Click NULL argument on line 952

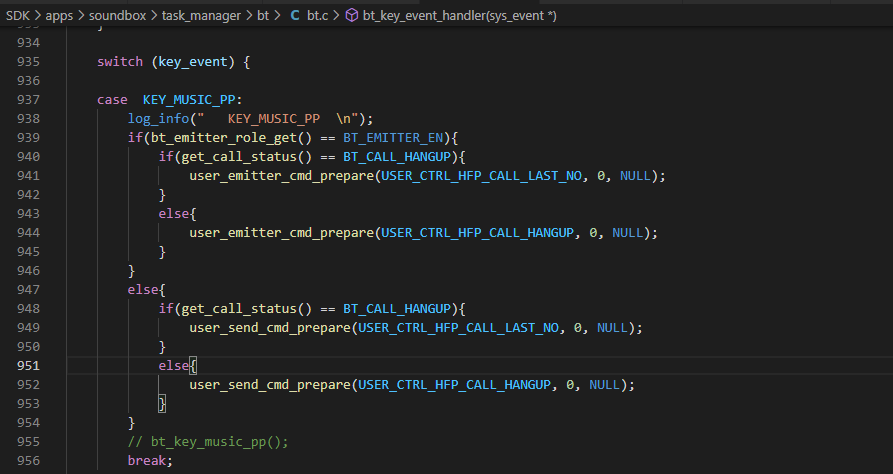coord(604,385)
